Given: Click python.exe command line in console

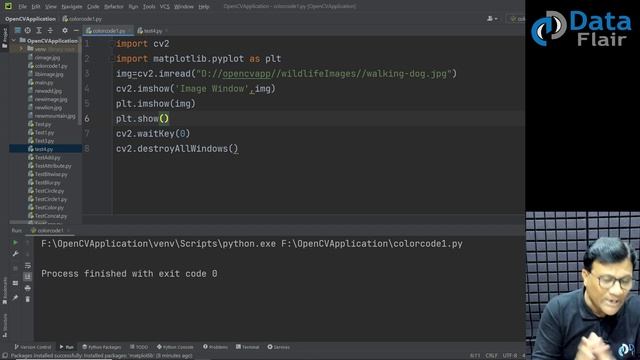Looking at the screenshot, I should [x=251, y=244].
